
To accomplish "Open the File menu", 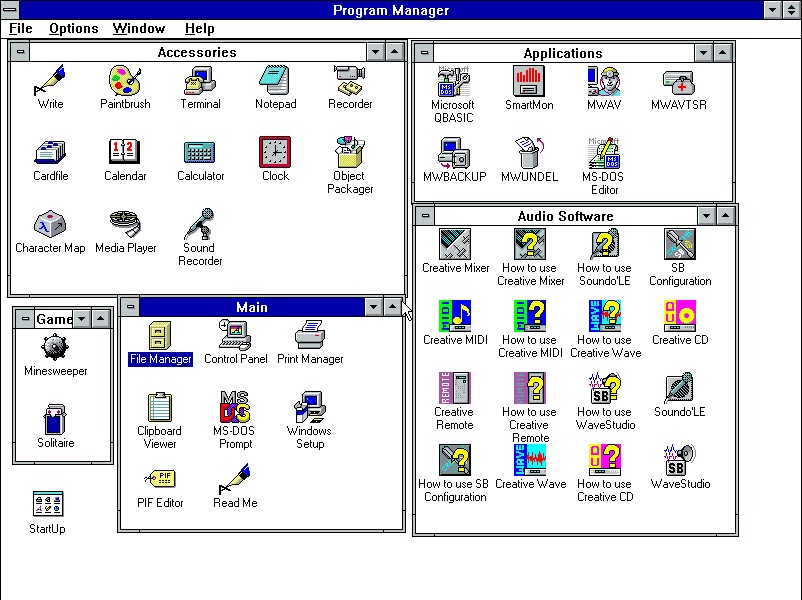I will pos(20,29).
